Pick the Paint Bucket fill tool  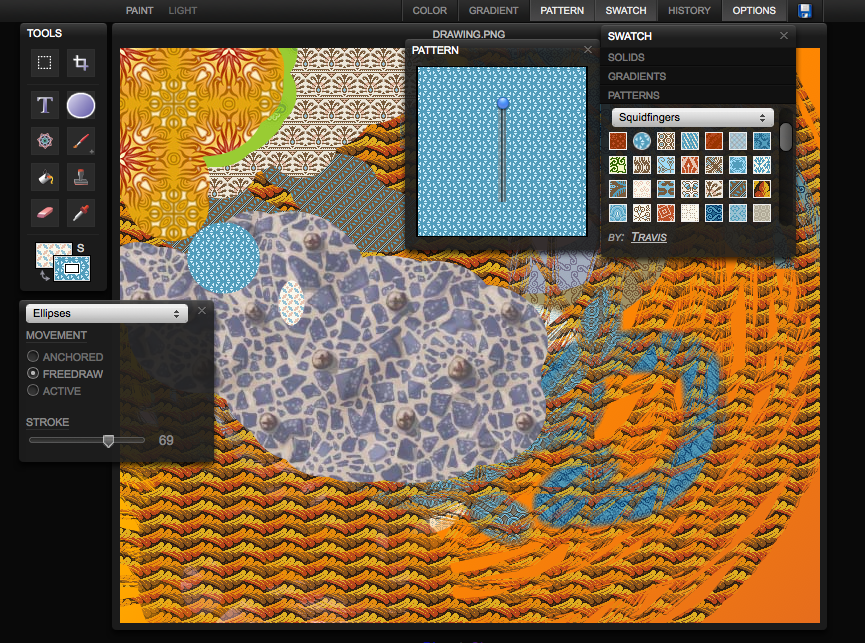pos(45,177)
